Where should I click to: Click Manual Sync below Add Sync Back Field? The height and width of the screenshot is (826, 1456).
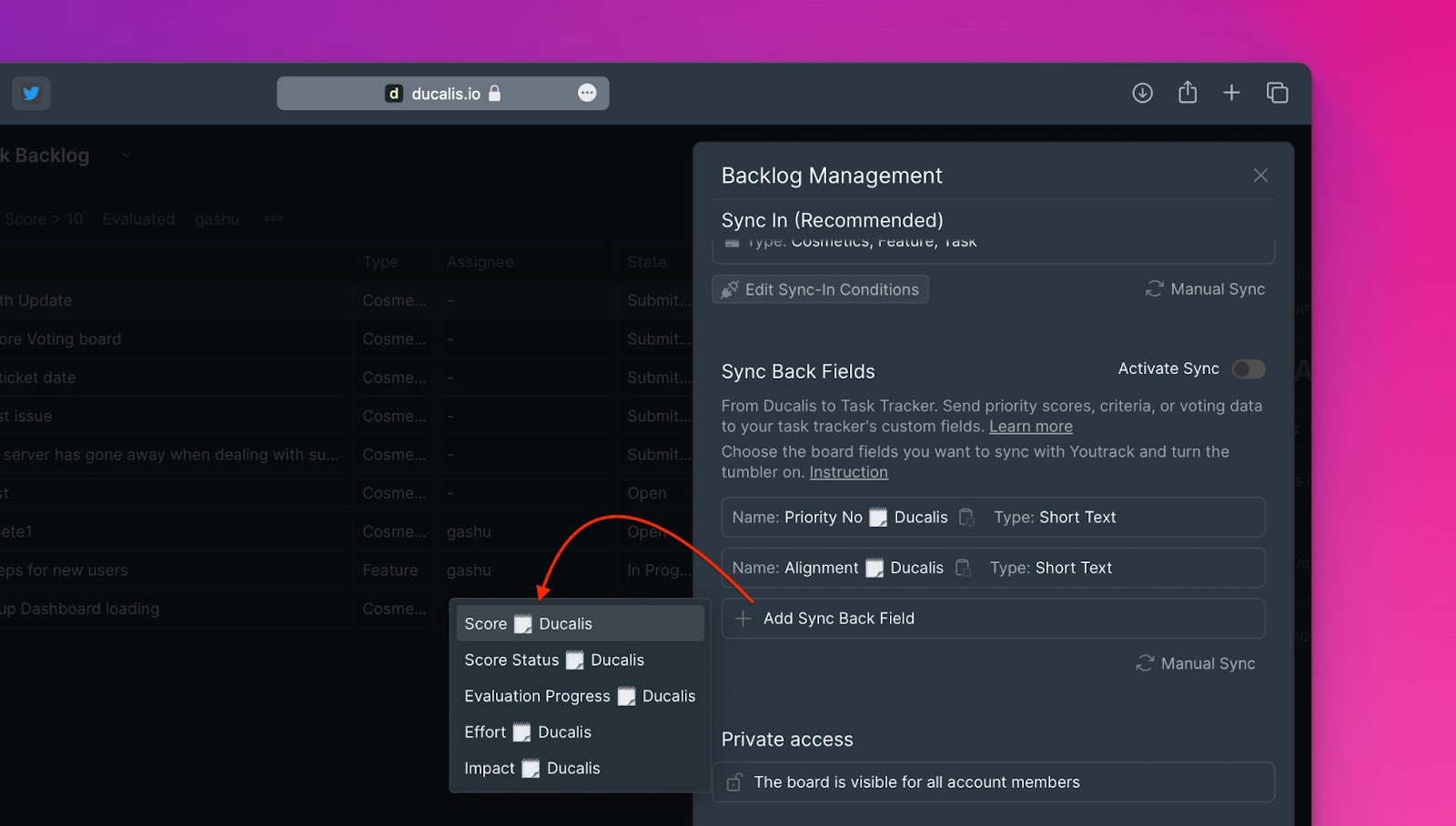pyautogui.click(x=1195, y=663)
